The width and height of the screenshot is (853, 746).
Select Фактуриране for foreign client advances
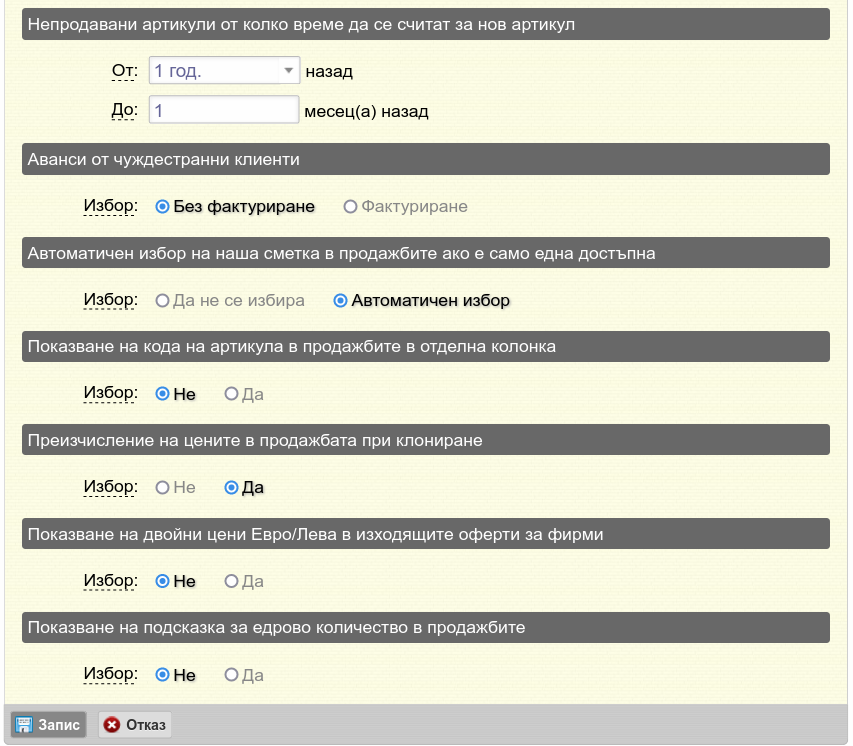click(350, 207)
